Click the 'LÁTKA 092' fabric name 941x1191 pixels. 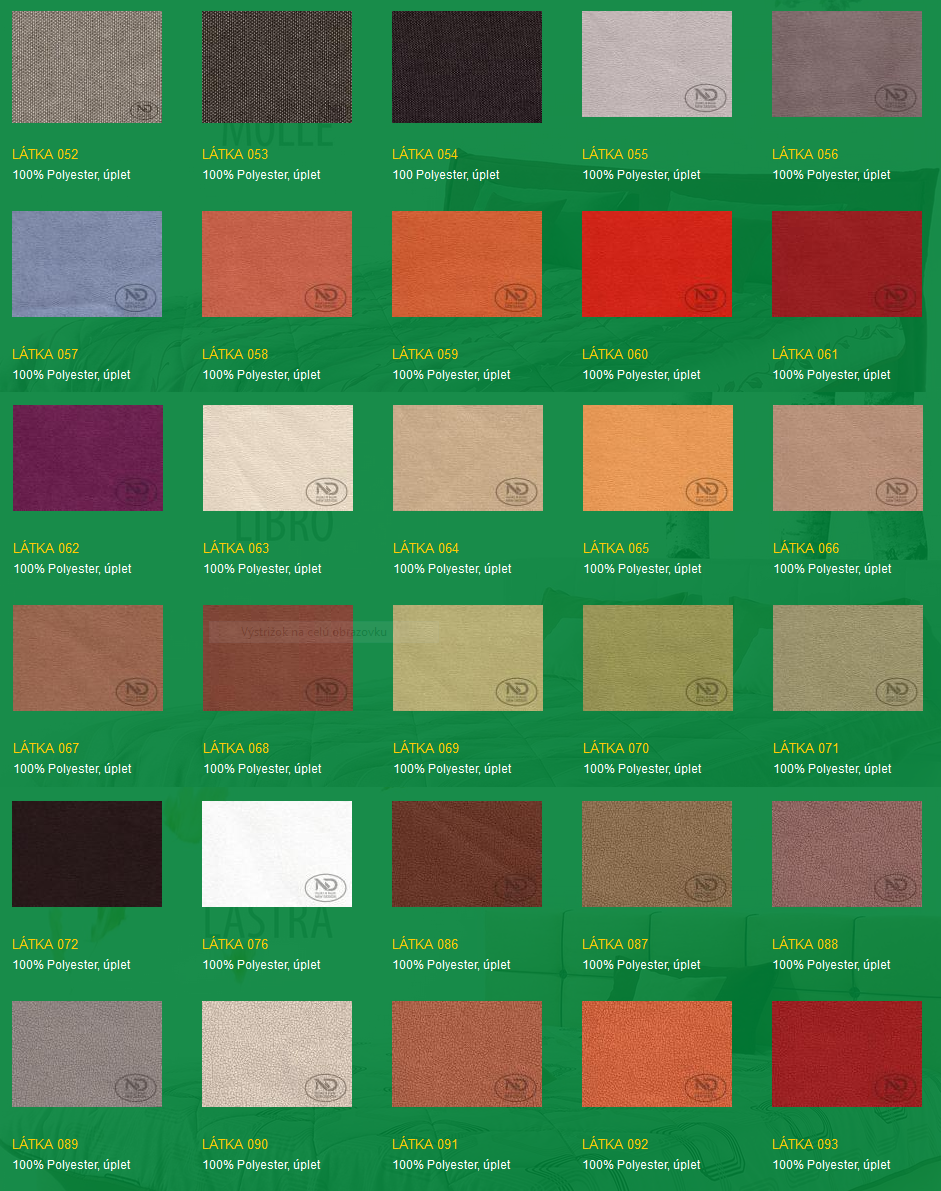pyautogui.click(x=615, y=1144)
